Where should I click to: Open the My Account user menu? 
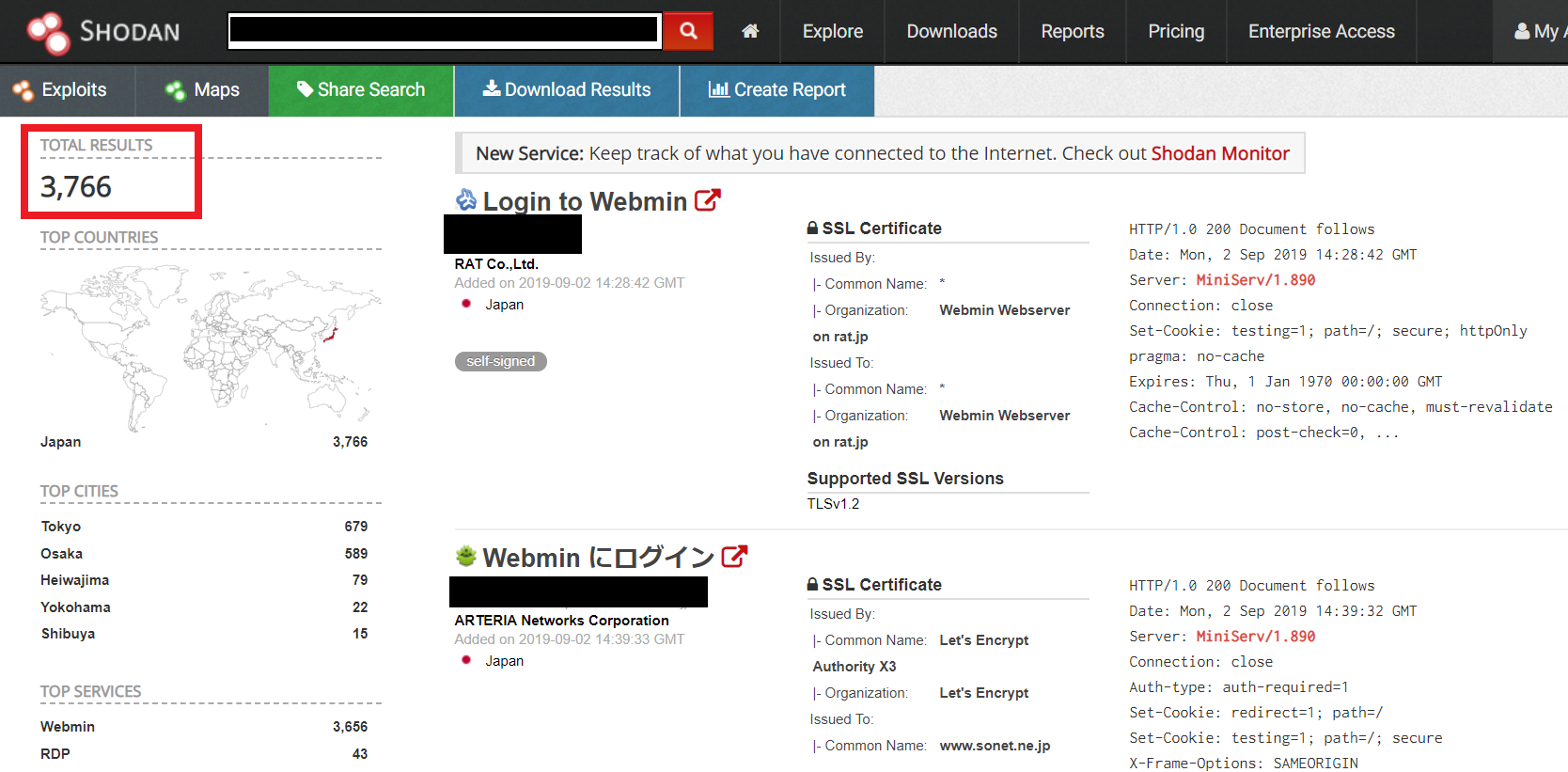[1540, 32]
